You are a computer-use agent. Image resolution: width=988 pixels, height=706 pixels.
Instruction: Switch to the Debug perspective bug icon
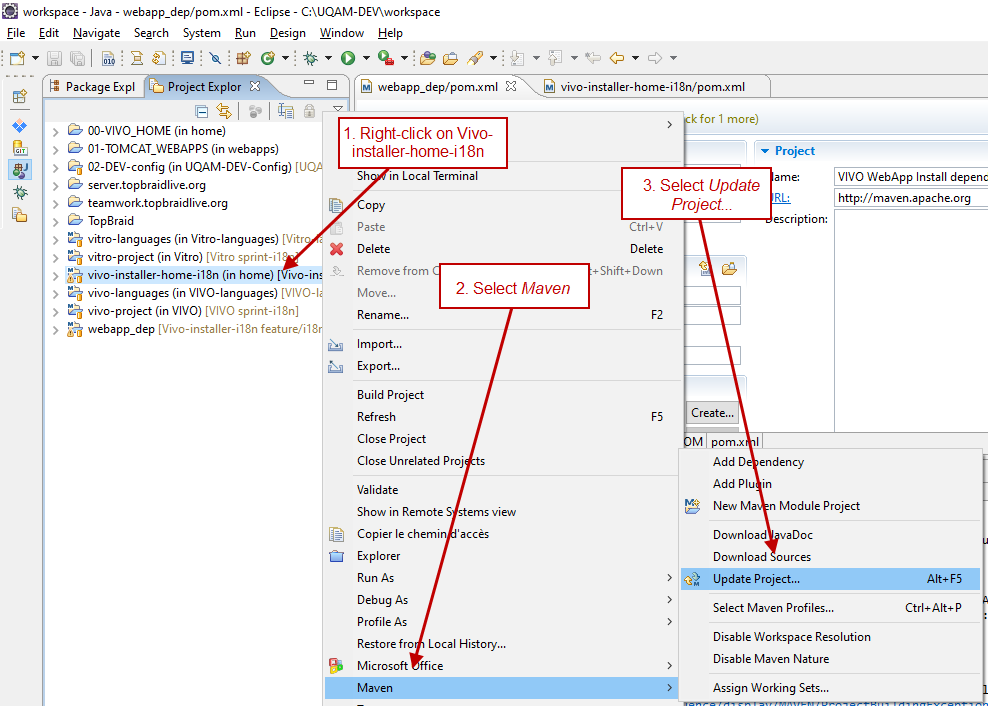[20, 192]
